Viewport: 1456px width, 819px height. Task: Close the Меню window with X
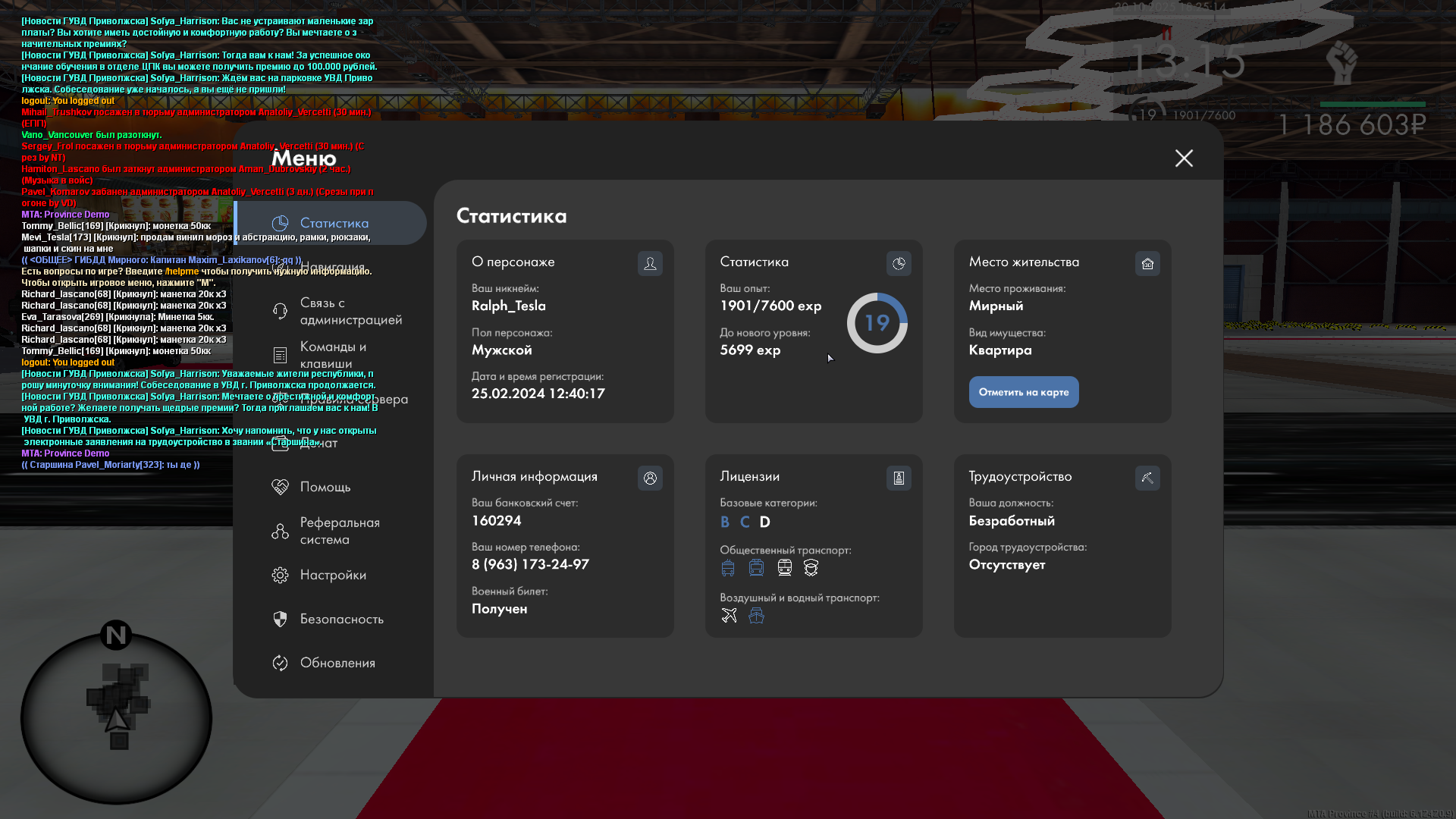(1184, 158)
